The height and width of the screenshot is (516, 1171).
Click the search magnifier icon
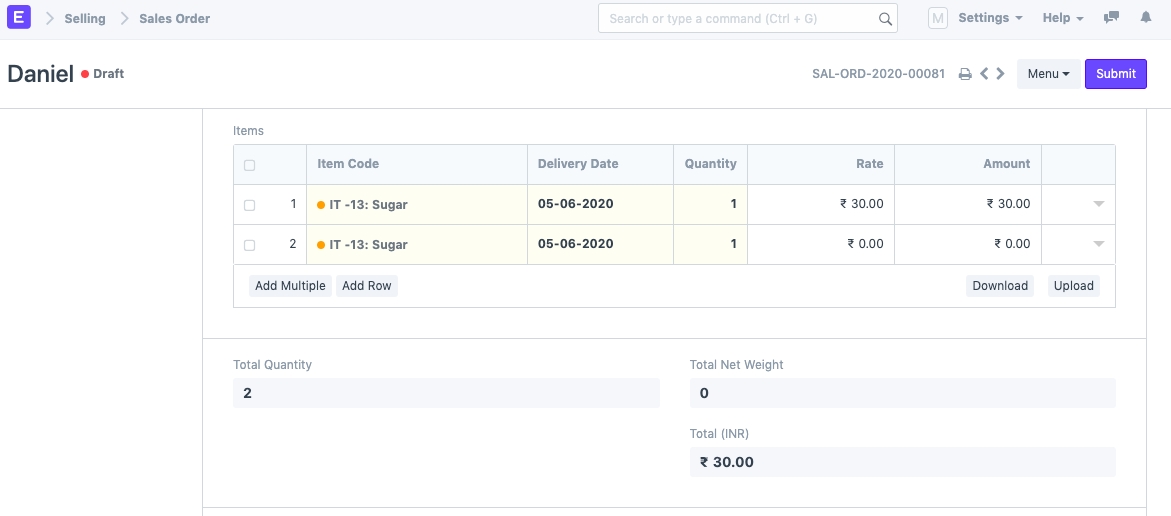coord(885,19)
